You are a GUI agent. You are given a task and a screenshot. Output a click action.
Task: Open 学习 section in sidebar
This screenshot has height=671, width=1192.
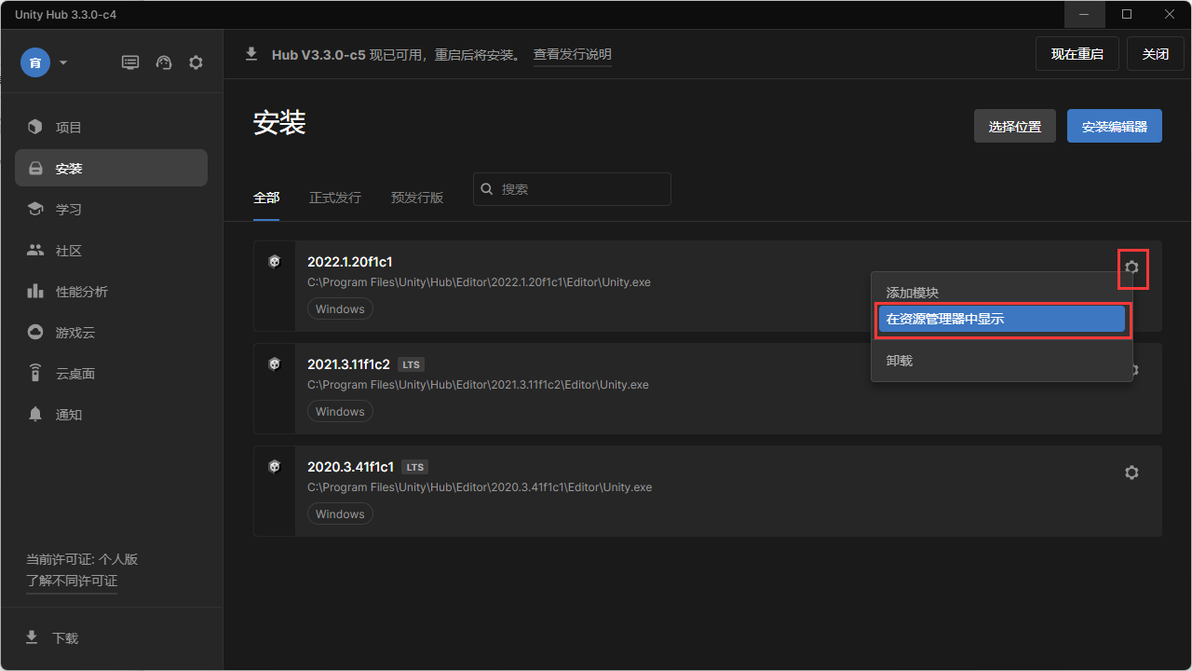click(x=111, y=209)
